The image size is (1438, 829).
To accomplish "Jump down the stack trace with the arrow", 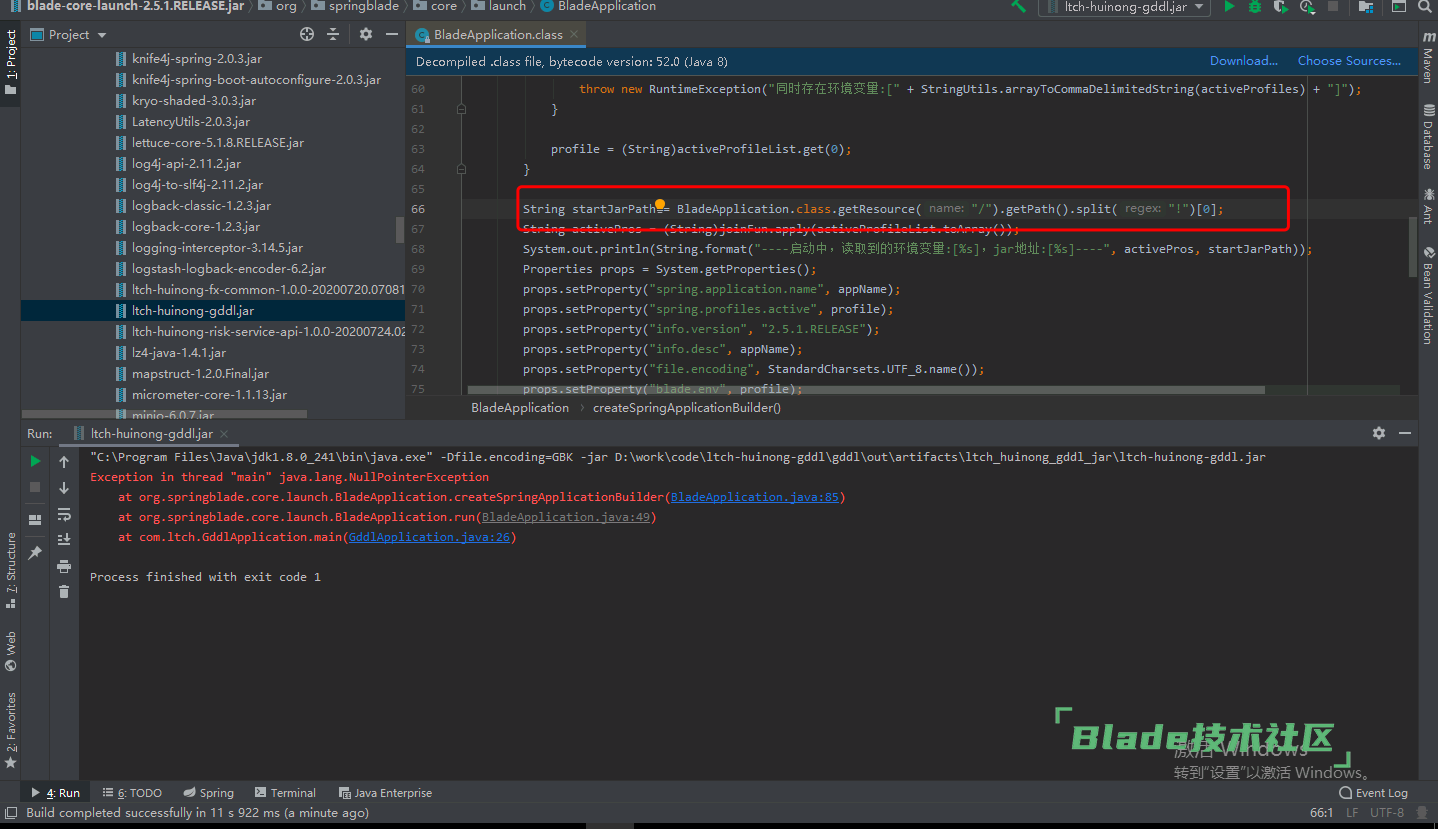I will 64,487.
